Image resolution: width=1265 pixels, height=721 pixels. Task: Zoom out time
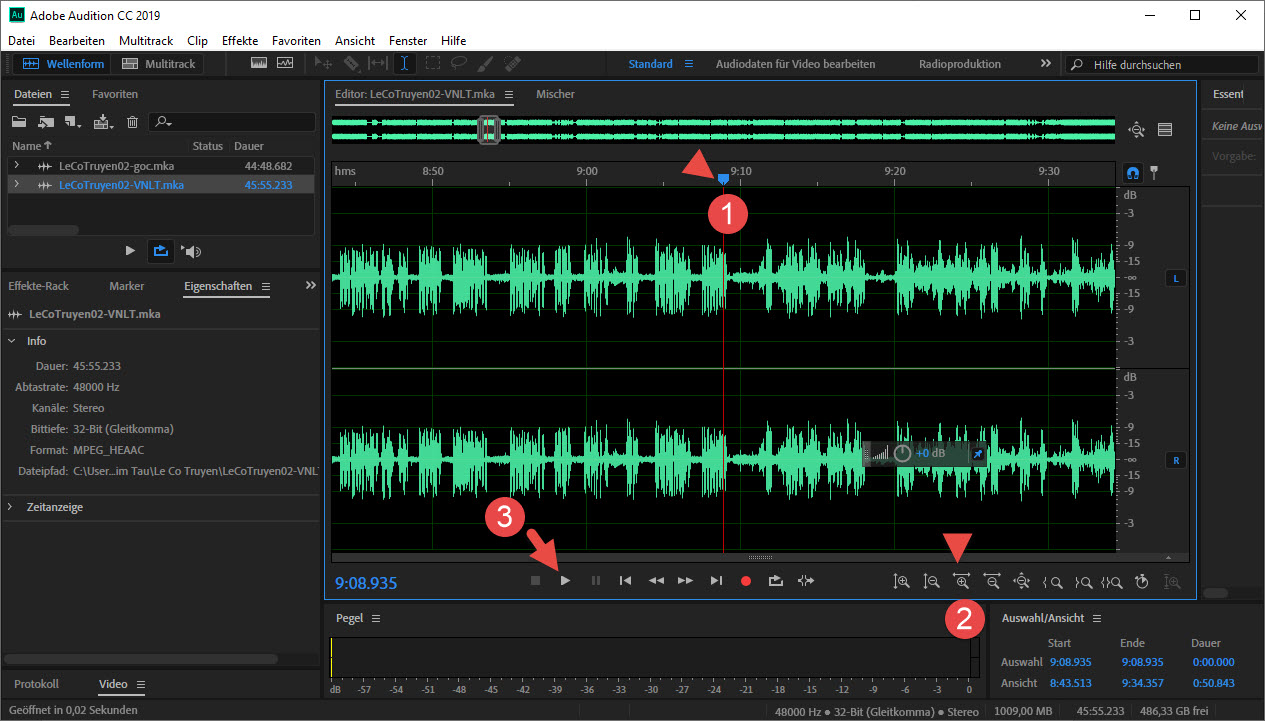(992, 580)
